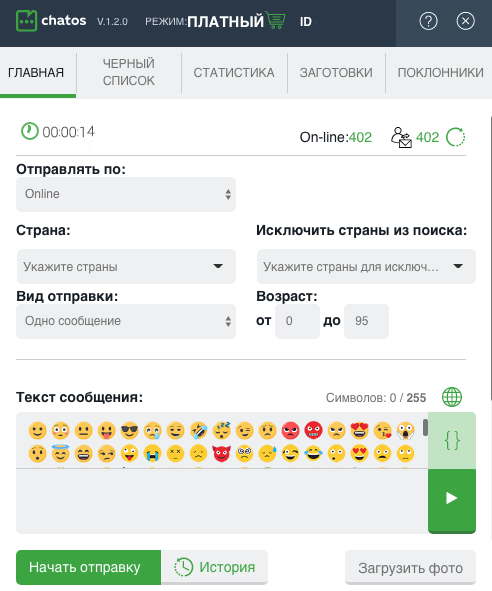Insert the sunglasses emoji
492x591 pixels.
(x=129, y=430)
